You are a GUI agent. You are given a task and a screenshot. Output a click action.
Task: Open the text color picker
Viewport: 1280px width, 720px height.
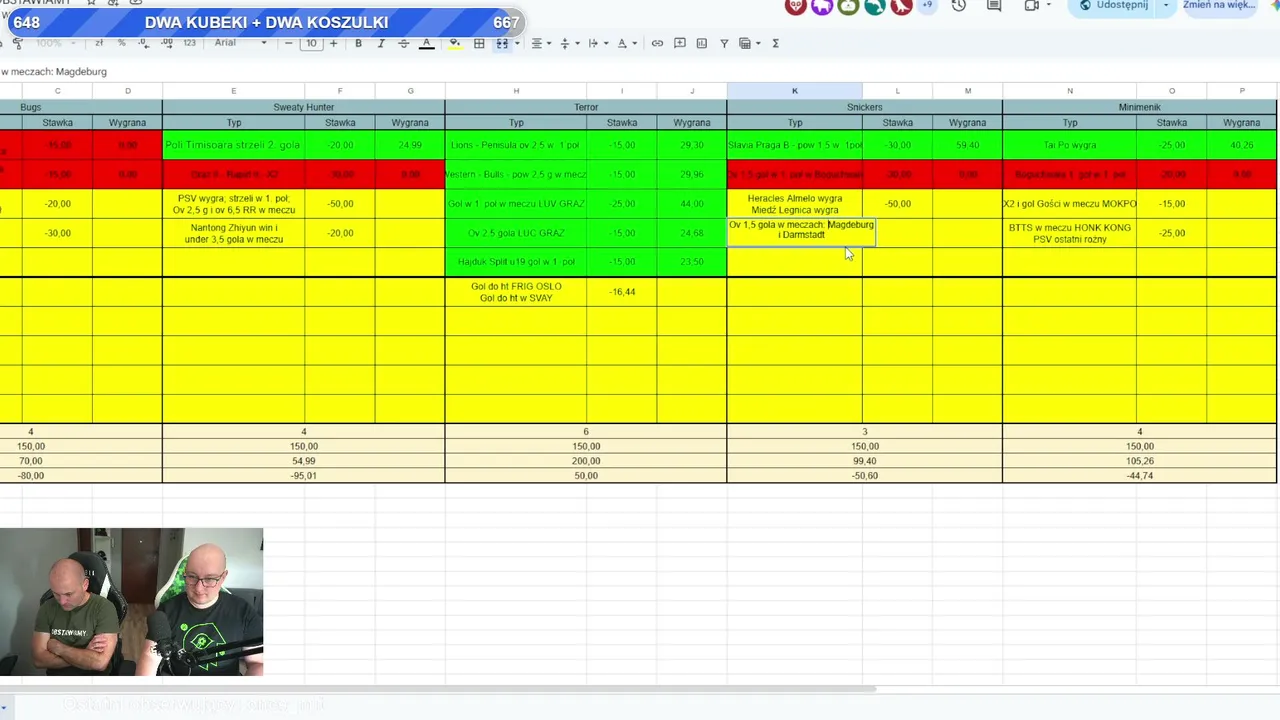point(426,43)
